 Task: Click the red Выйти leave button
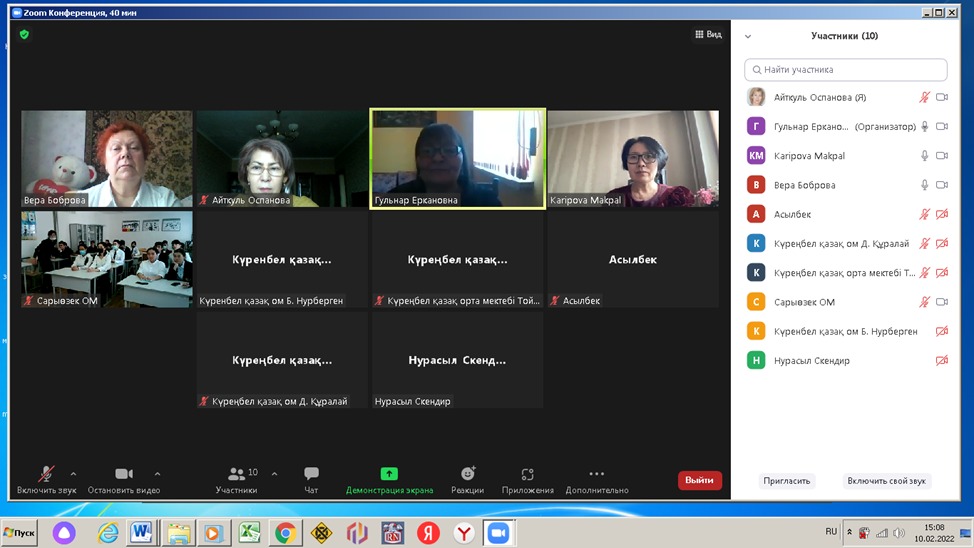699,480
